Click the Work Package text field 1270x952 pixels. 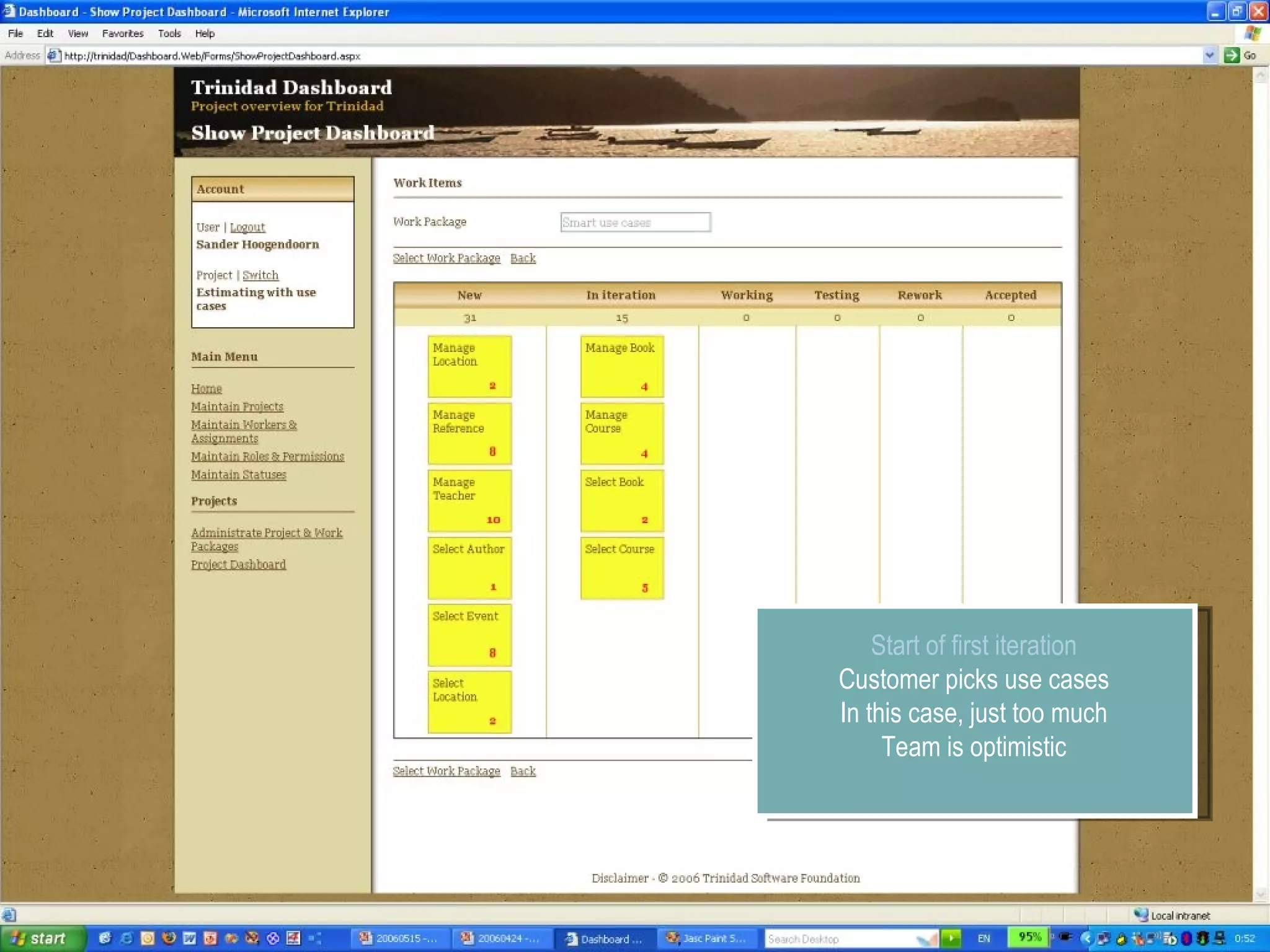[x=635, y=223]
